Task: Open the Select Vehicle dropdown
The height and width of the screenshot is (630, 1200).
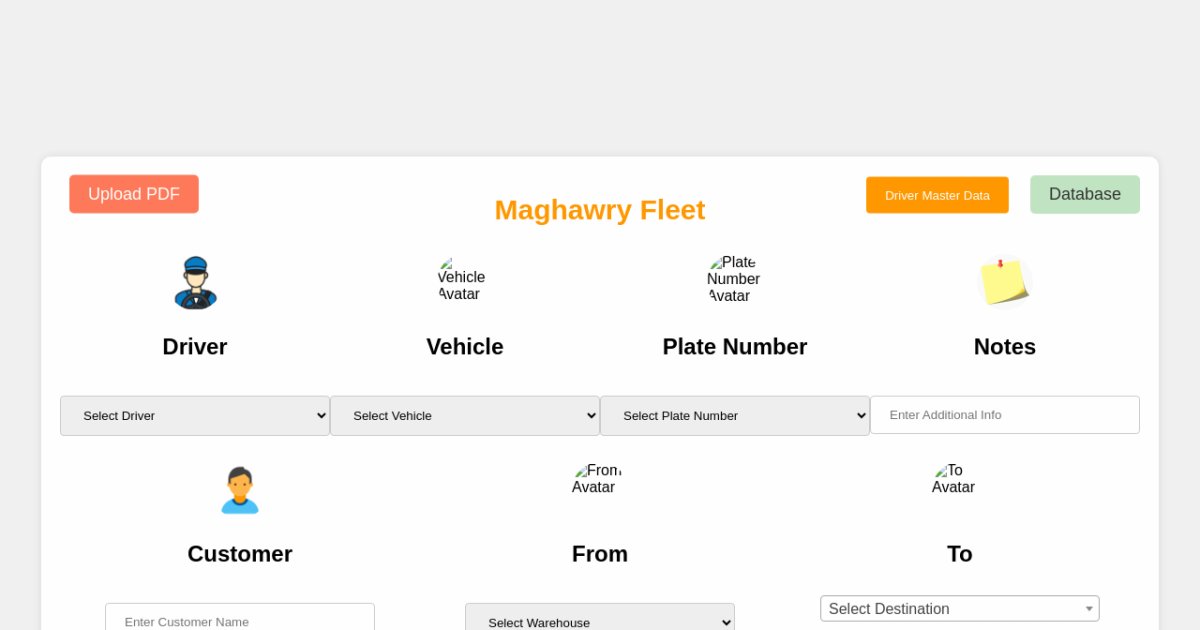Action: coord(465,415)
